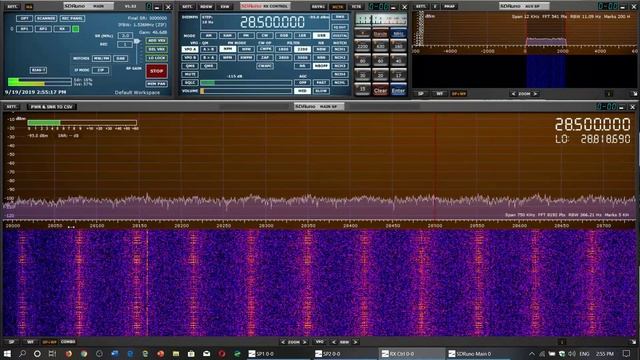Adjust the VOLUME slider in RX Control
This screenshot has height=360, width=640.
click(x=246, y=91)
